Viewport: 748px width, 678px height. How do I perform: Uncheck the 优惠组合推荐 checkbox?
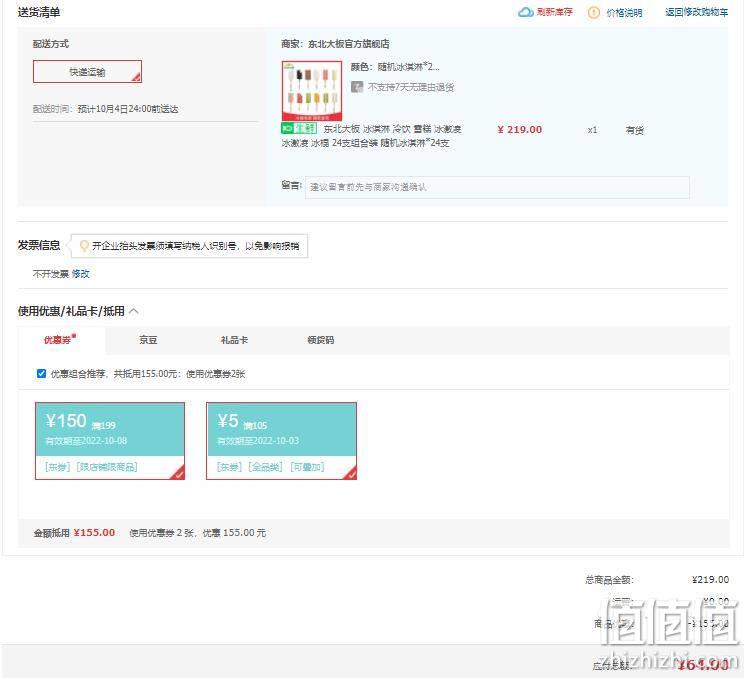click(x=42, y=374)
